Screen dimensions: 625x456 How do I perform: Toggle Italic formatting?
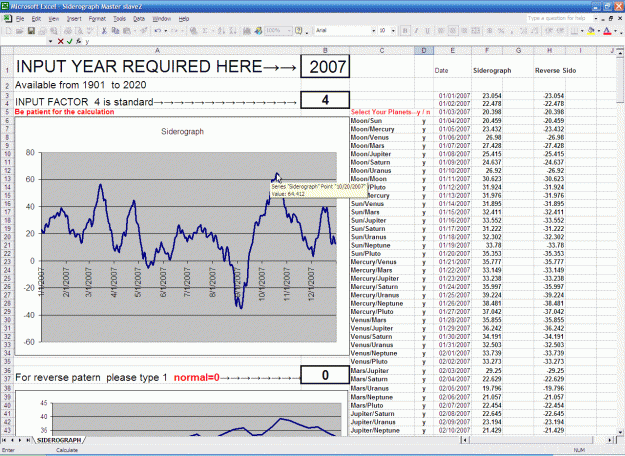pos(416,31)
